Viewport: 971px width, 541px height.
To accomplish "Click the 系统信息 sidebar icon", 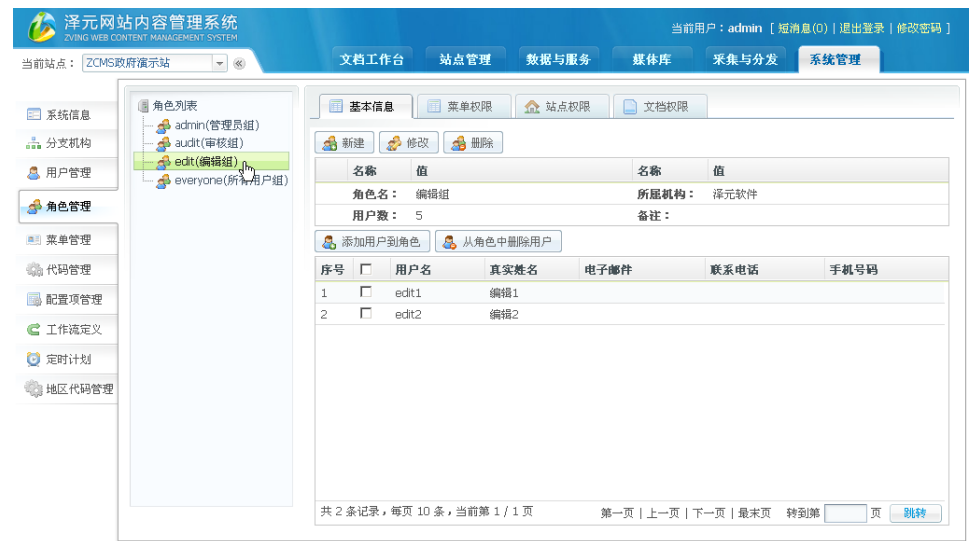I will (33, 115).
